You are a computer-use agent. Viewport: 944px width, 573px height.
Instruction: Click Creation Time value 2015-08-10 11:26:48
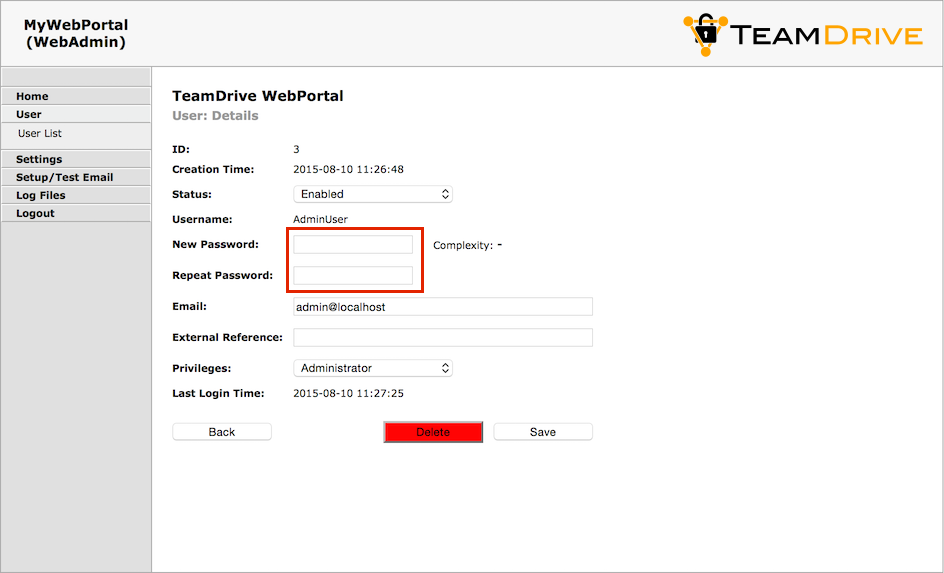[x=348, y=170]
